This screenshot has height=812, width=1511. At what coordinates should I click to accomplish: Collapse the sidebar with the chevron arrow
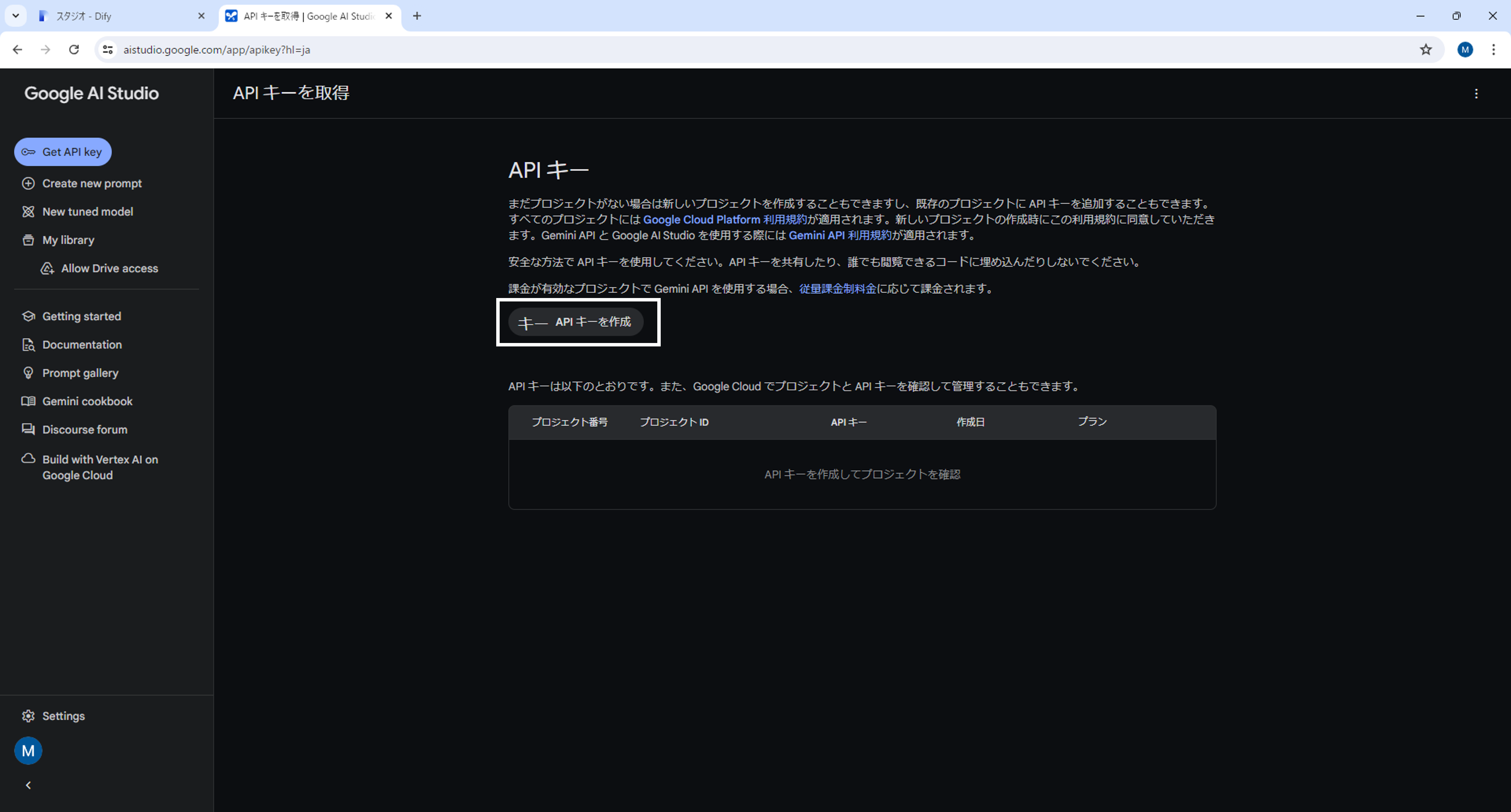point(28,785)
